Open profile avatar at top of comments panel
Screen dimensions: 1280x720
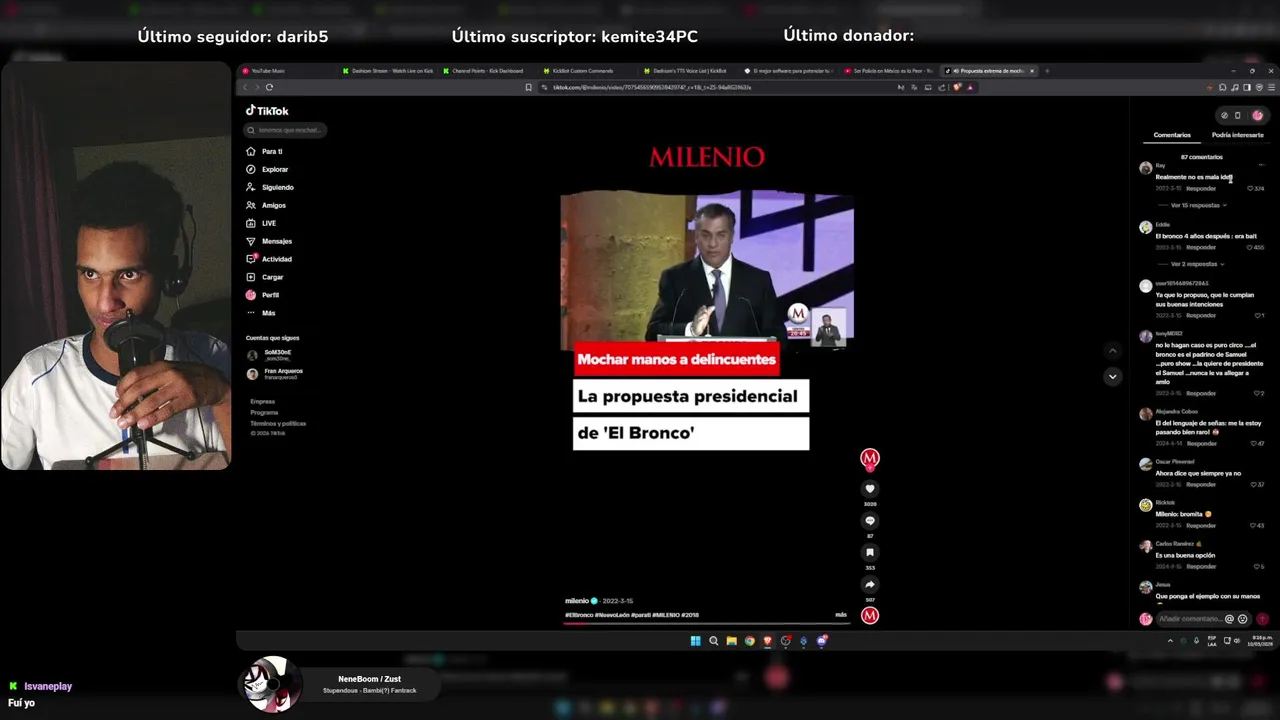pyautogui.click(x=1257, y=115)
